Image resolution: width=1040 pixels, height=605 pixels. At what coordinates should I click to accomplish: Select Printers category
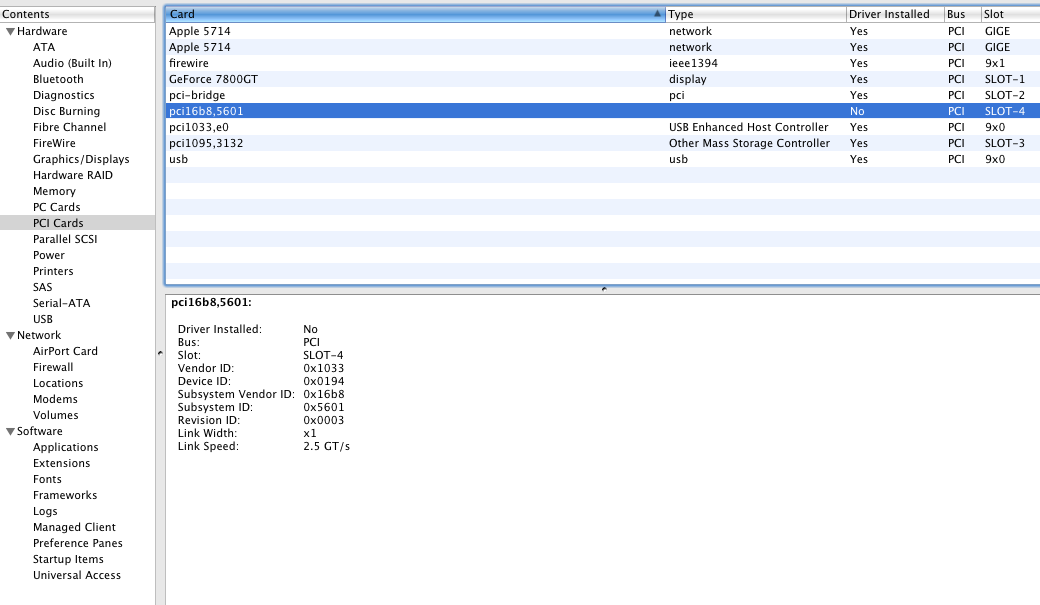click(x=53, y=271)
